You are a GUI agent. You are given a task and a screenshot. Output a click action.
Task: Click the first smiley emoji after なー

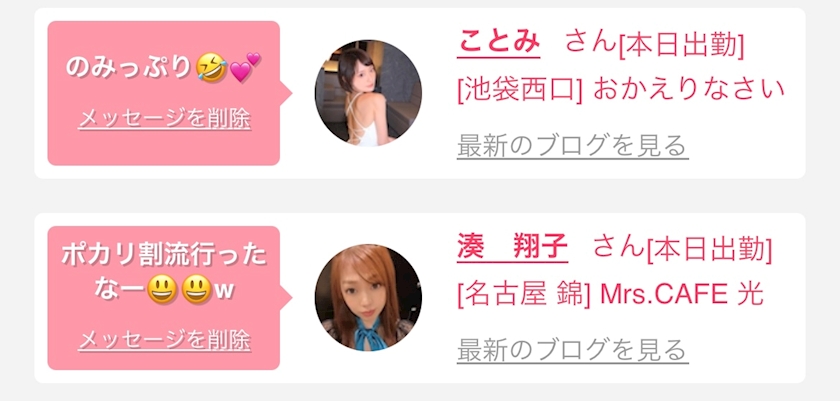click(162, 292)
